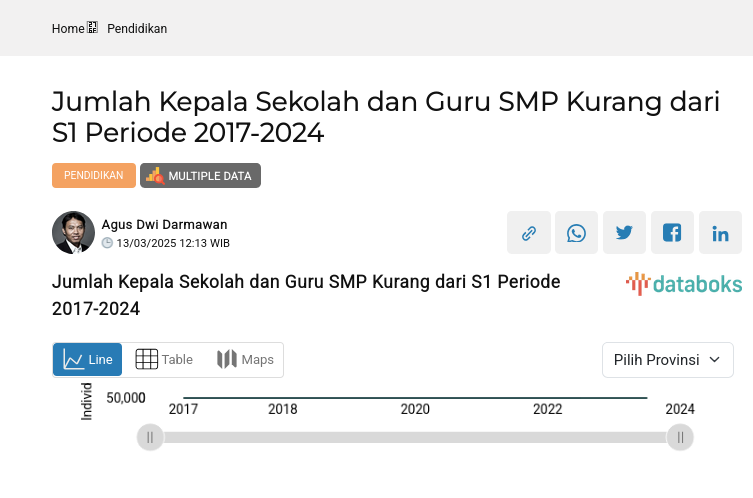Open the Pendidikan breadcrumb link
This screenshot has height=498, width=753.
pos(137,29)
